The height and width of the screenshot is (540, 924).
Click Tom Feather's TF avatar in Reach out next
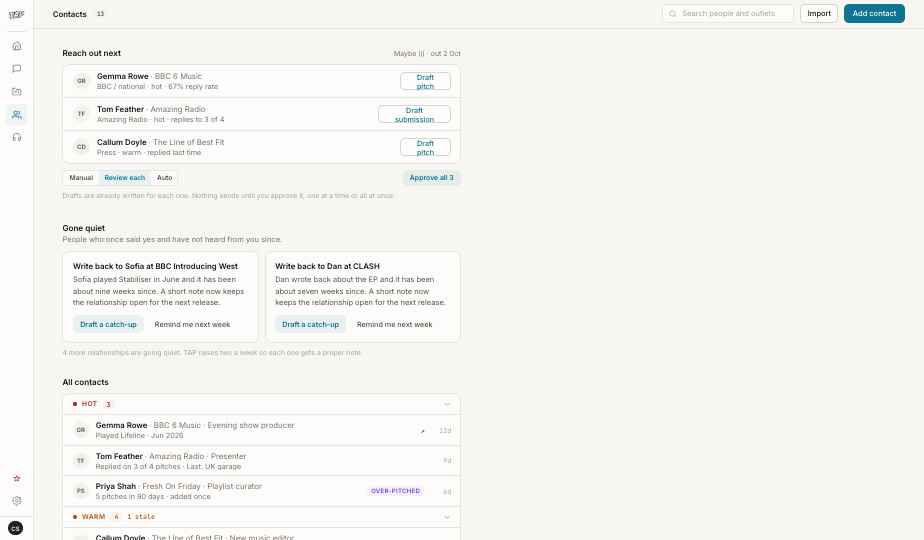pyautogui.click(x=81, y=114)
